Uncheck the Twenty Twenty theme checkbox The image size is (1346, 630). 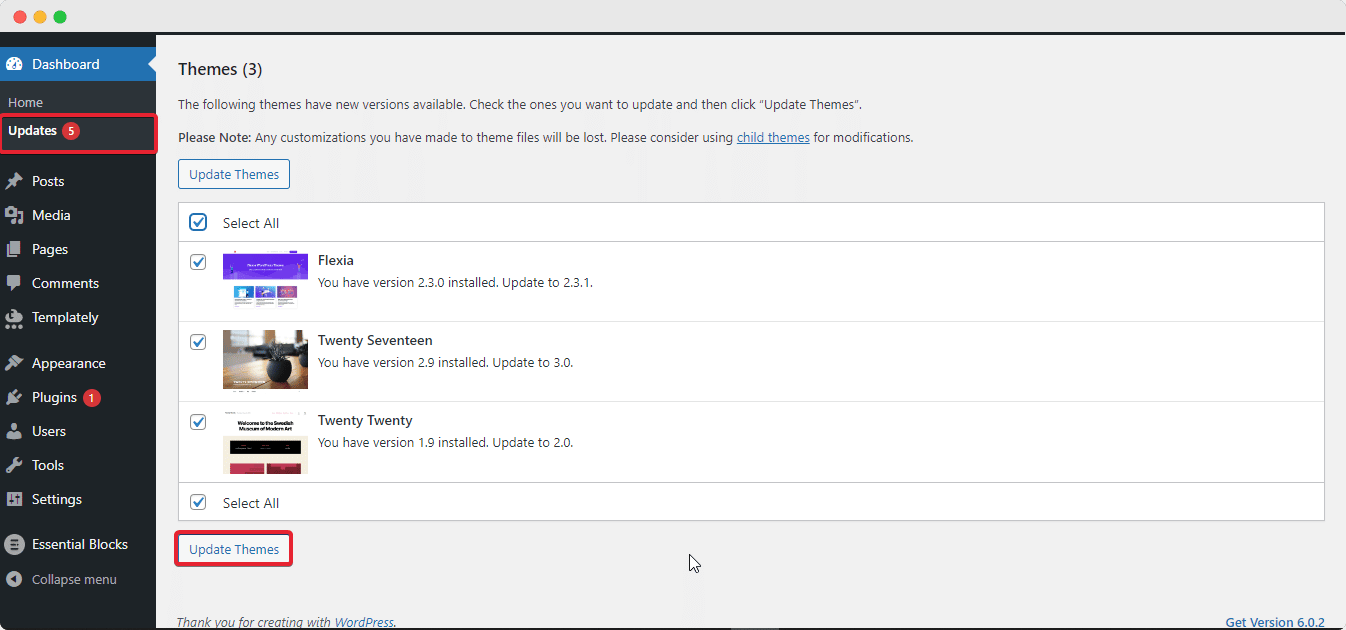click(198, 422)
